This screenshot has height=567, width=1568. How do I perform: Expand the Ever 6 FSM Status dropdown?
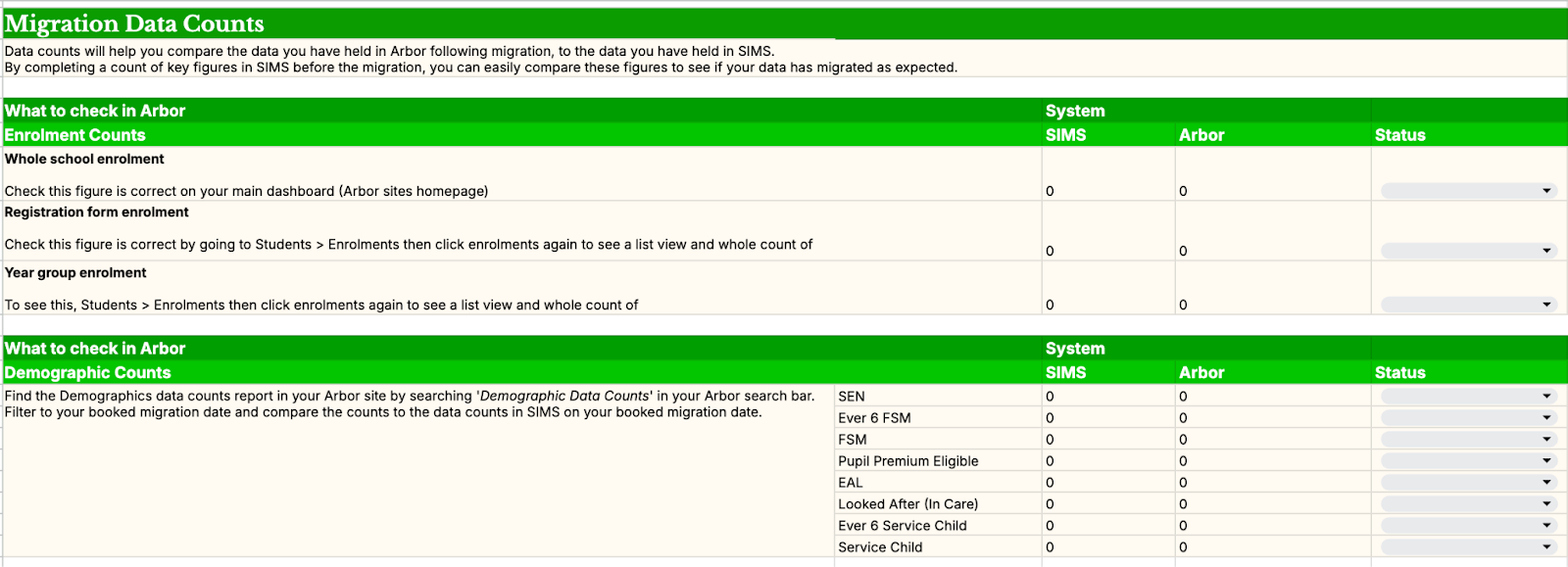click(x=1467, y=418)
